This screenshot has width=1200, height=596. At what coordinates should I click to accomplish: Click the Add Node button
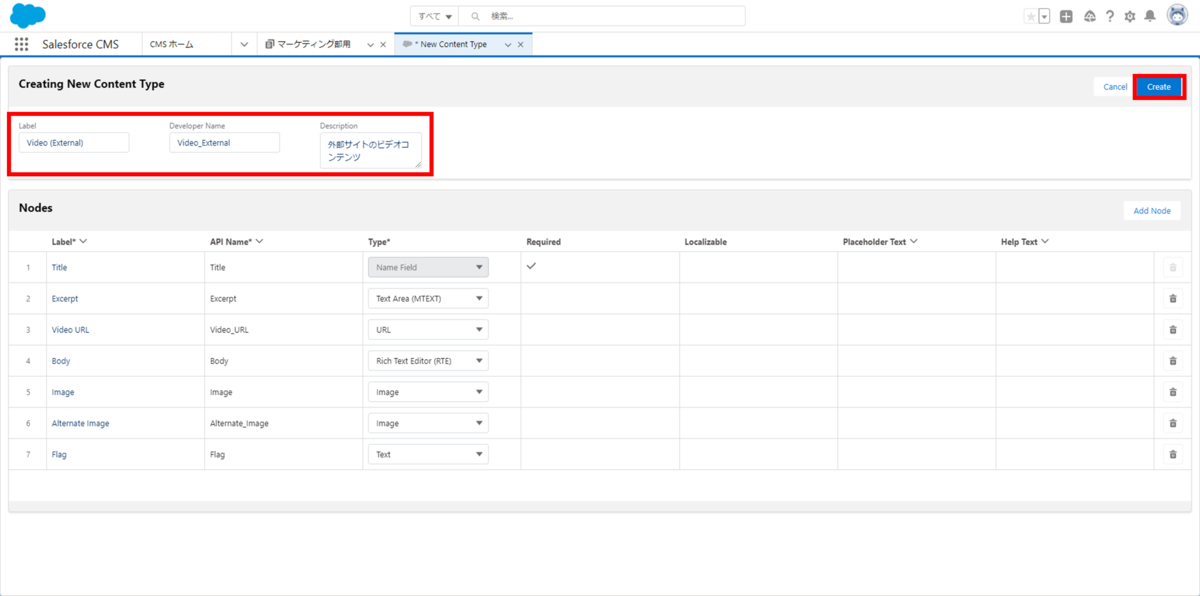pos(1152,211)
